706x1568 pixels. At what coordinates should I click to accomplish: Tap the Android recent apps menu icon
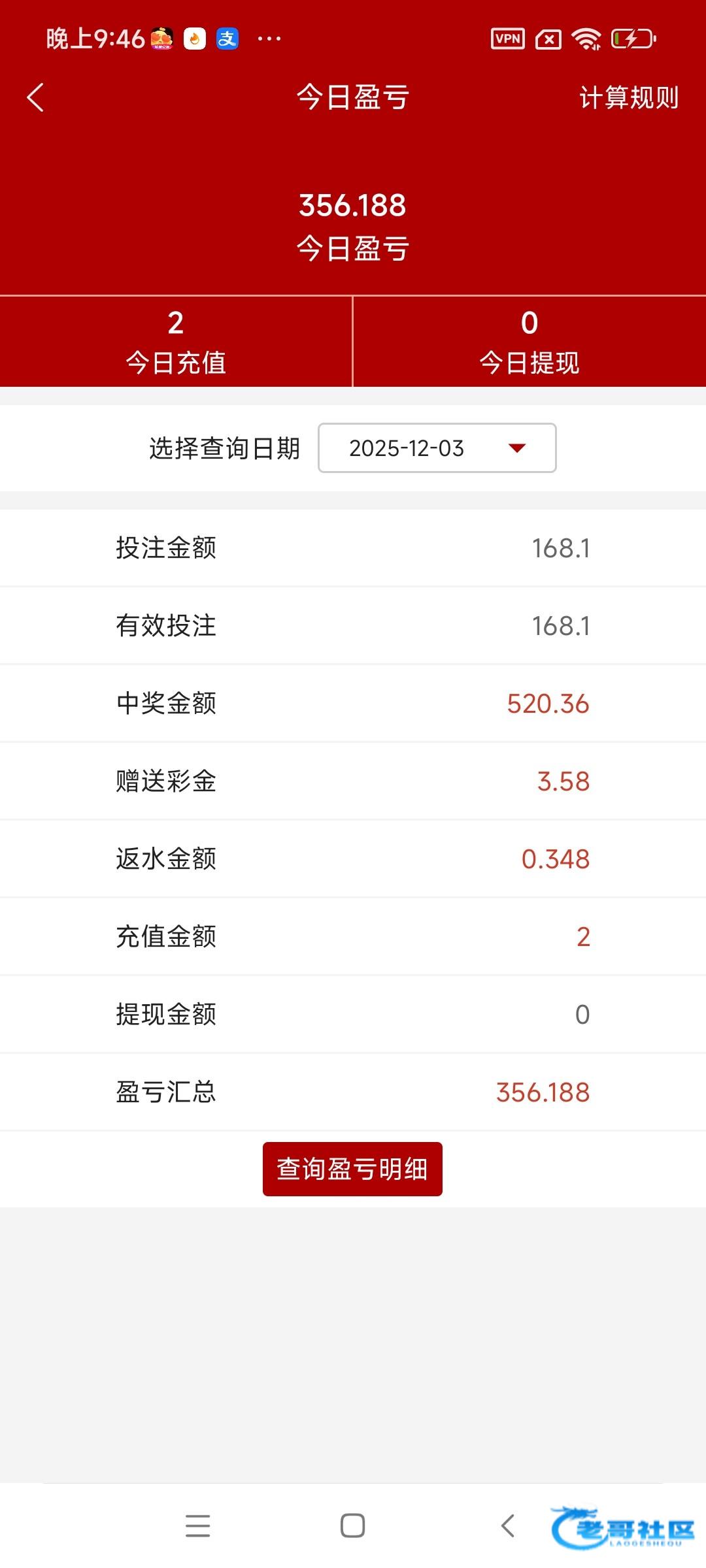pos(197,1526)
